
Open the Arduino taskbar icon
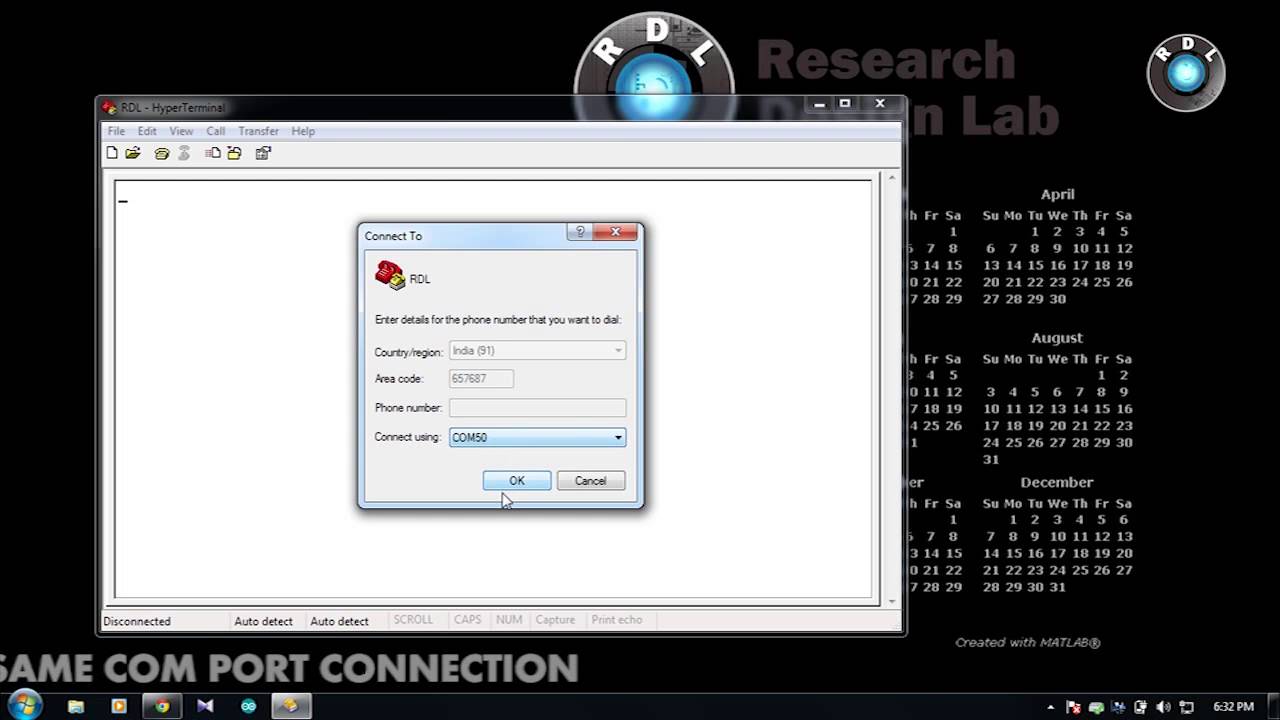click(x=248, y=706)
